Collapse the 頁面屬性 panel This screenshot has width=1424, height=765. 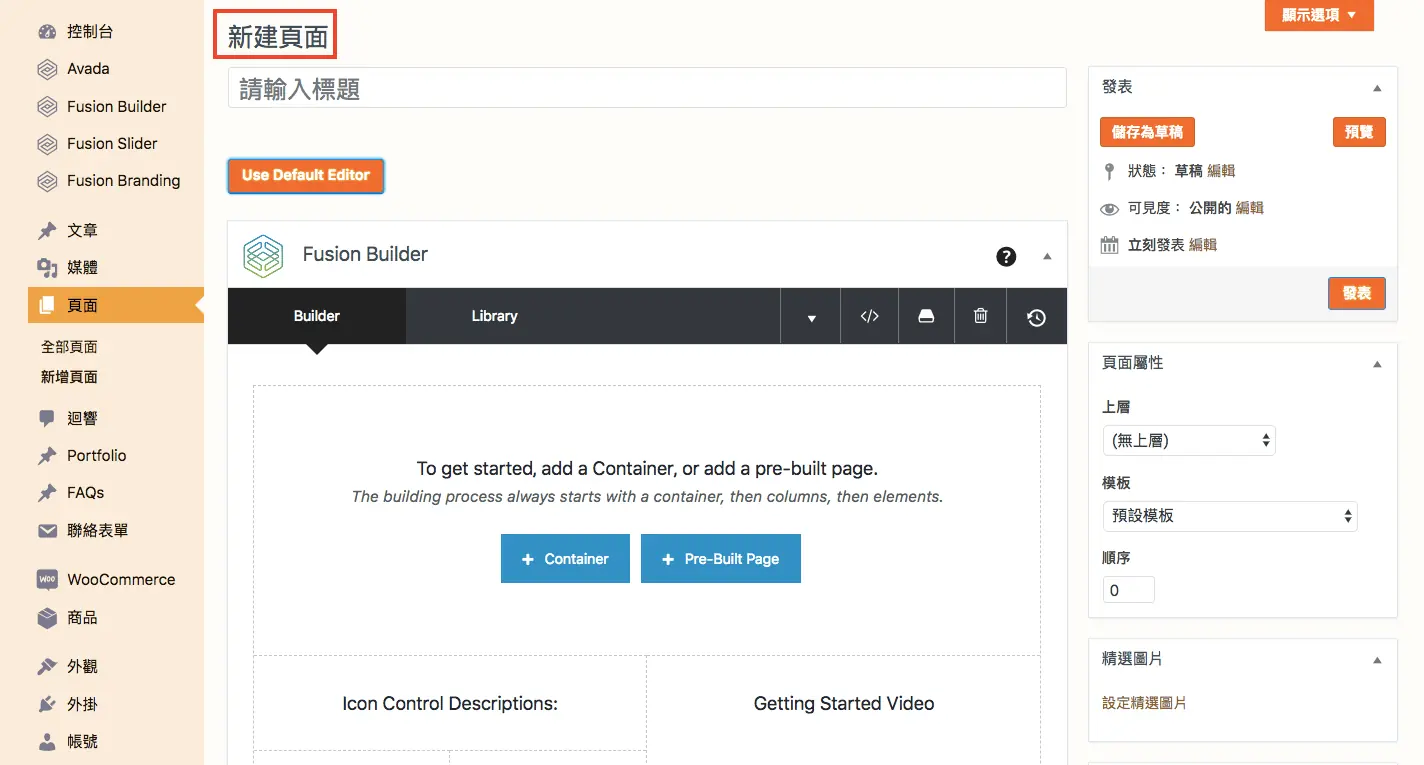tap(1377, 364)
